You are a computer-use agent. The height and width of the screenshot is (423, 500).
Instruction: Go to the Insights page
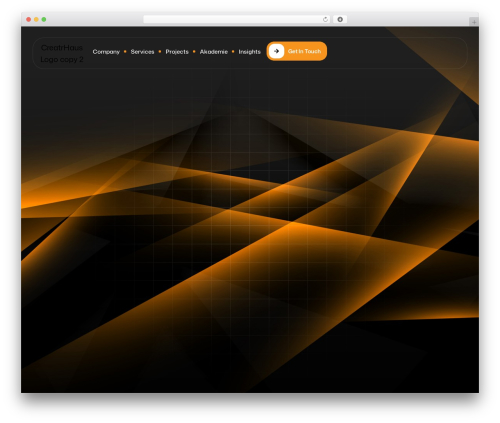pyautogui.click(x=249, y=52)
